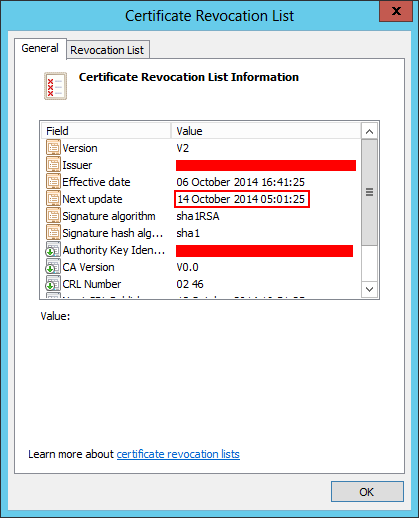419x518 pixels.
Task: Close the Certificate Revocation List dialog
Action: tap(396, 11)
